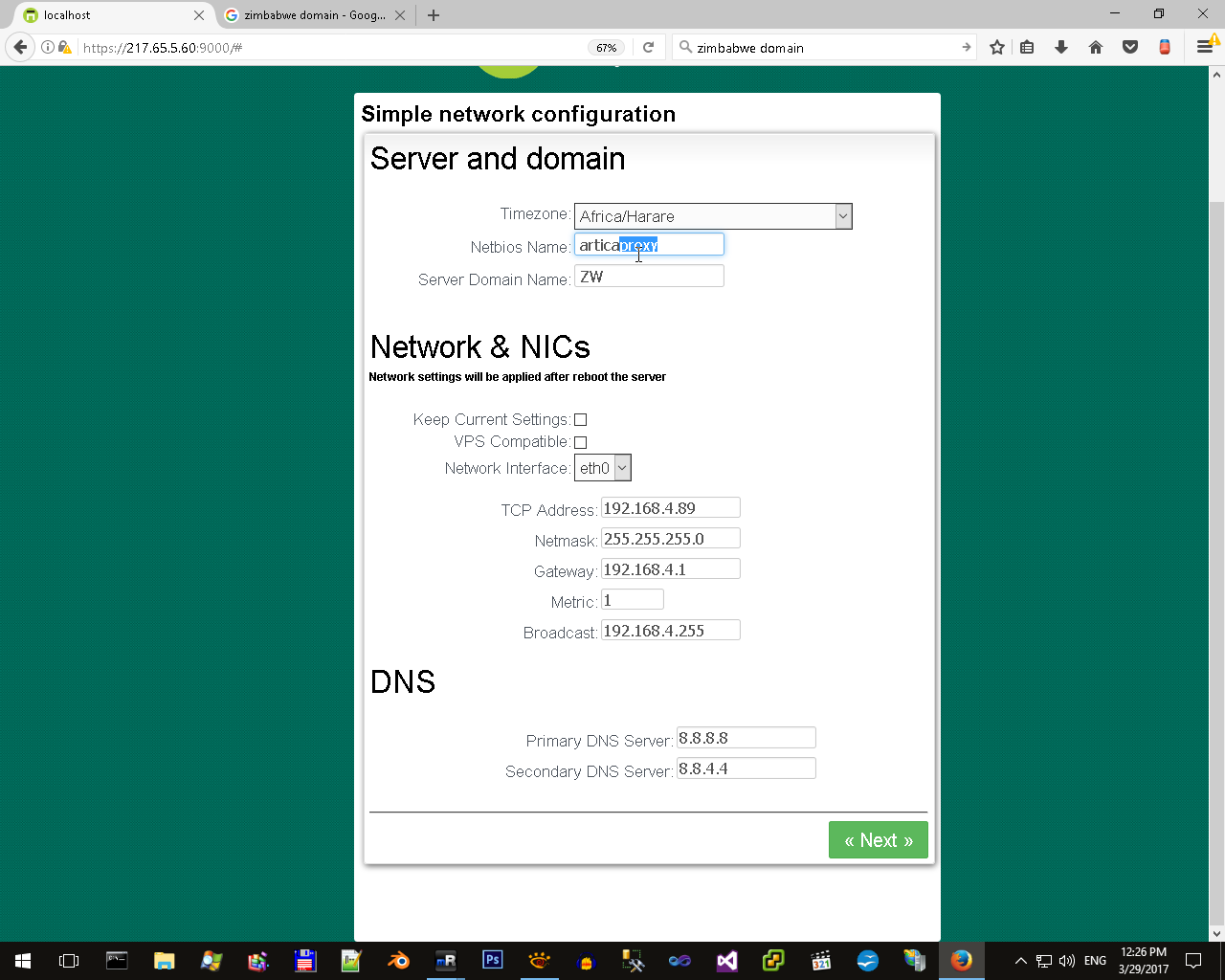Enable Keep Current Settings checkbox
The image size is (1225, 980).
pyautogui.click(x=580, y=420)
